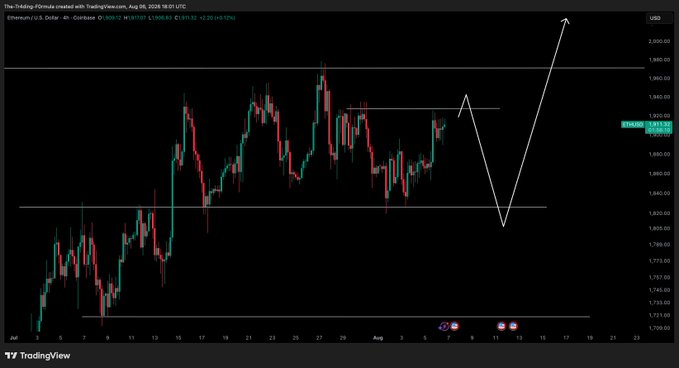Click the 1,805.00 price axis label
Viewport: 679px width, 368px height.
659,228
